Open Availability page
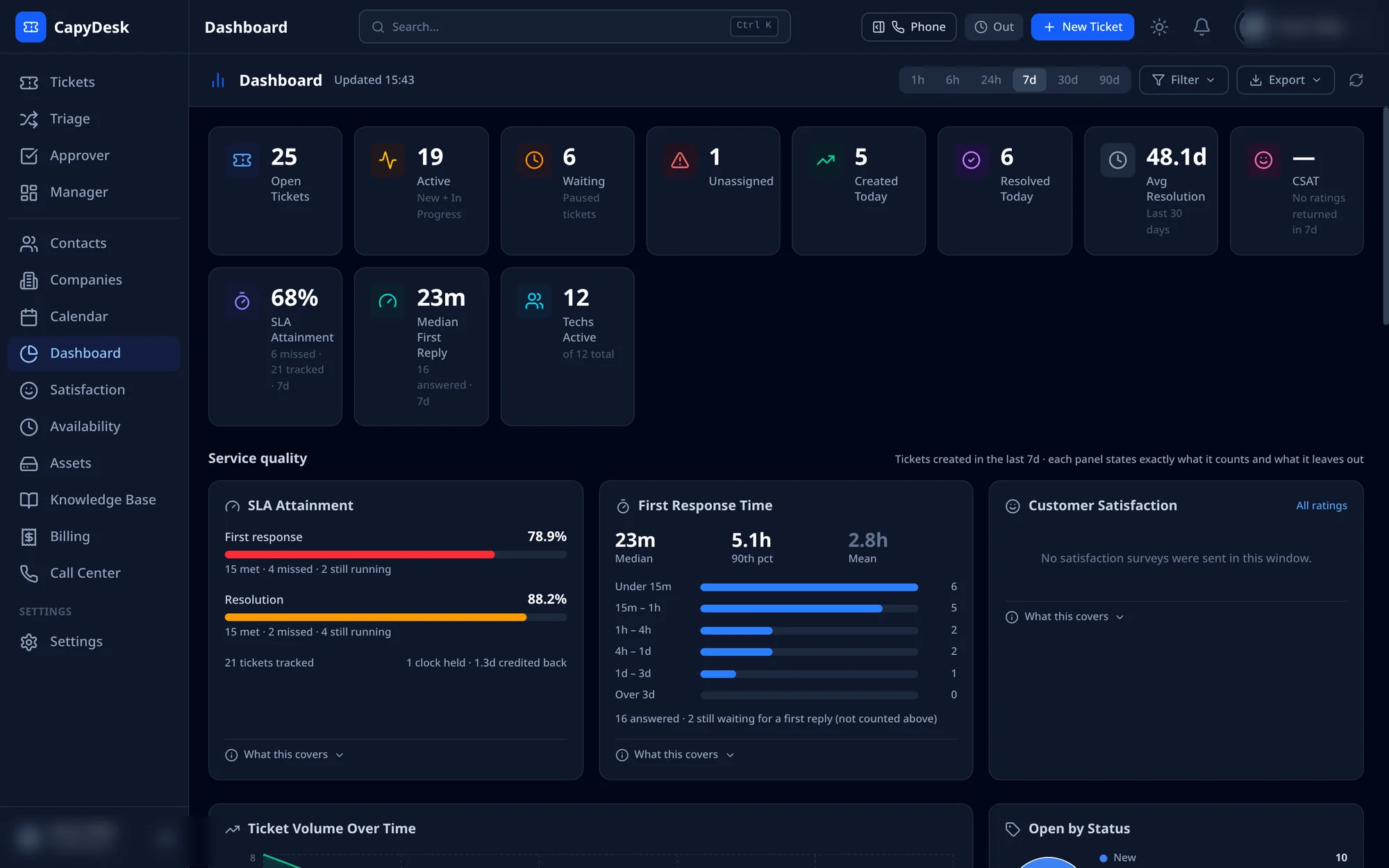This screenshot has width=1389, height=868. coord(94,426)
